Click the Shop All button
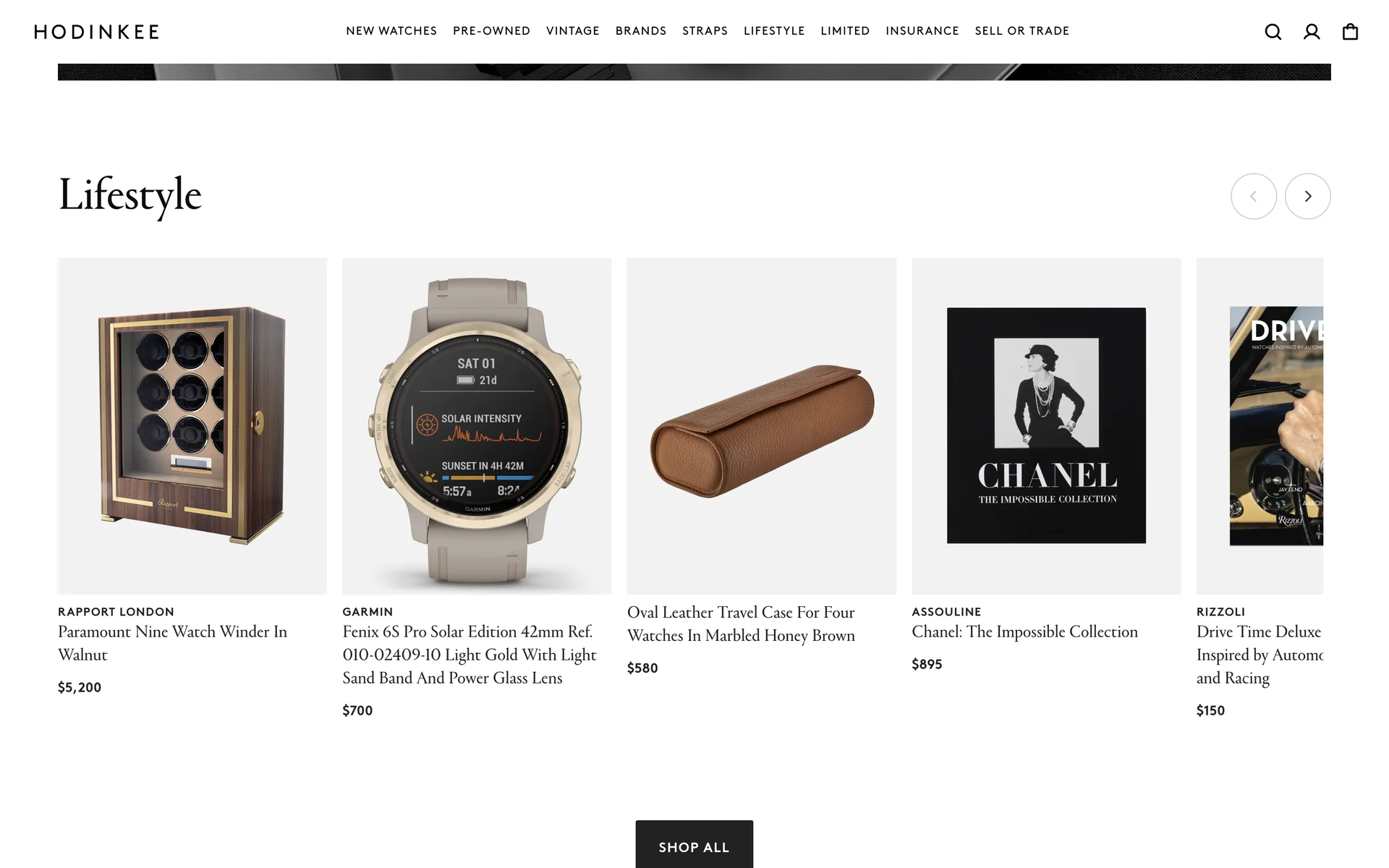This screenshot has height=868, width=1389. coord(694,844)
